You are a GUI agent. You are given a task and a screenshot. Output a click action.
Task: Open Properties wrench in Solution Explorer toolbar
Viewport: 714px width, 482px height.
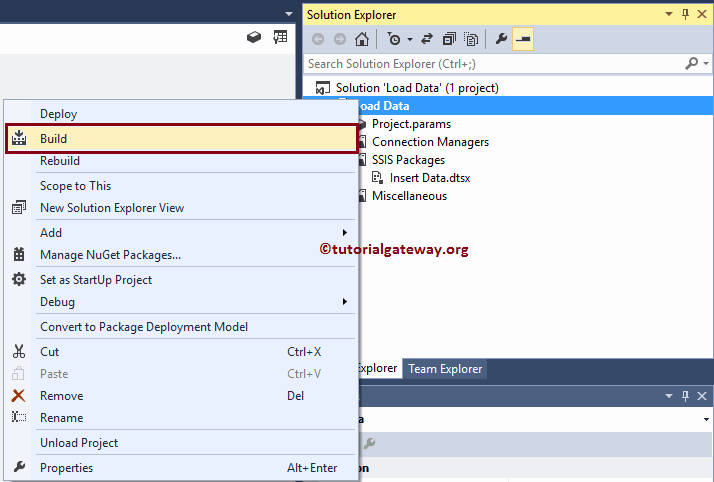coord(501,39)
